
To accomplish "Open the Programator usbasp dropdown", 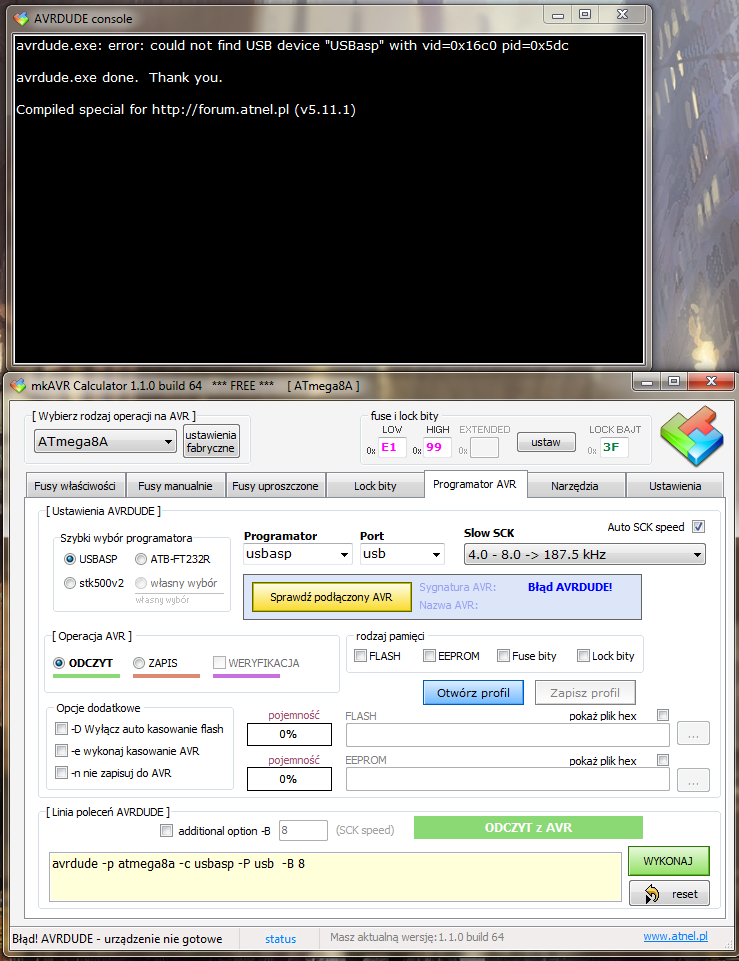I will tap(298, 554).
